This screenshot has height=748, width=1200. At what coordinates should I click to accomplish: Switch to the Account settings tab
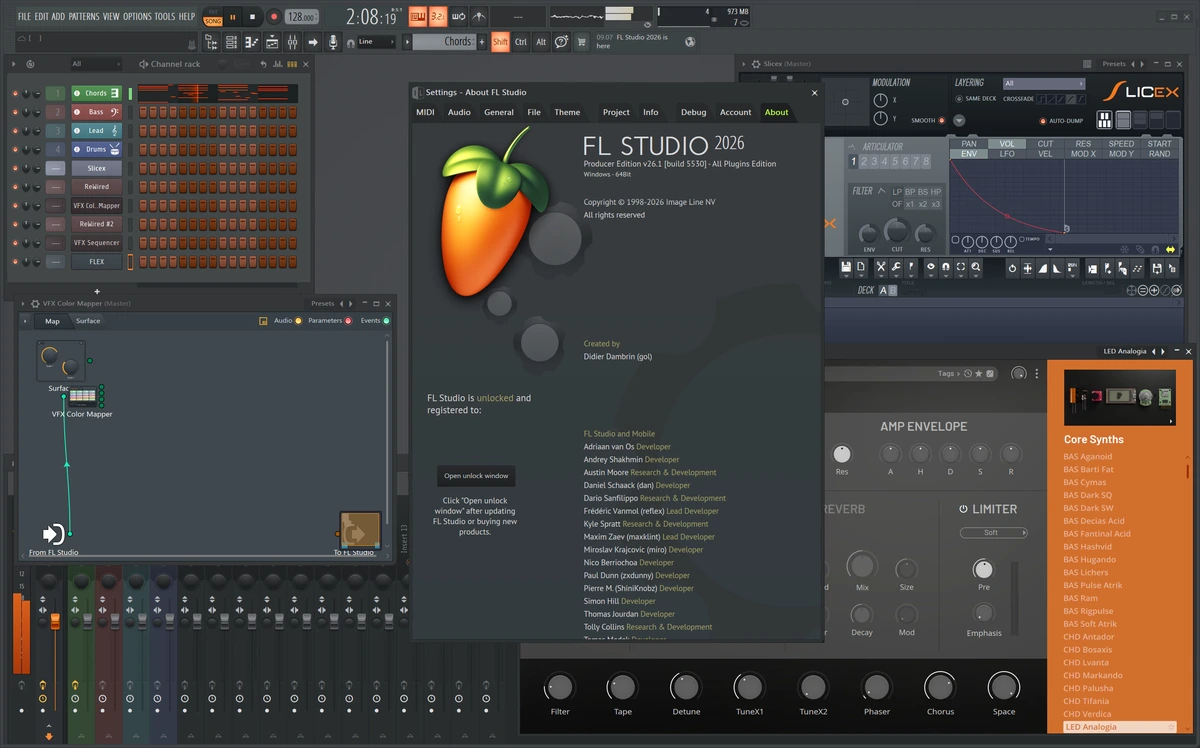(735, 112)
